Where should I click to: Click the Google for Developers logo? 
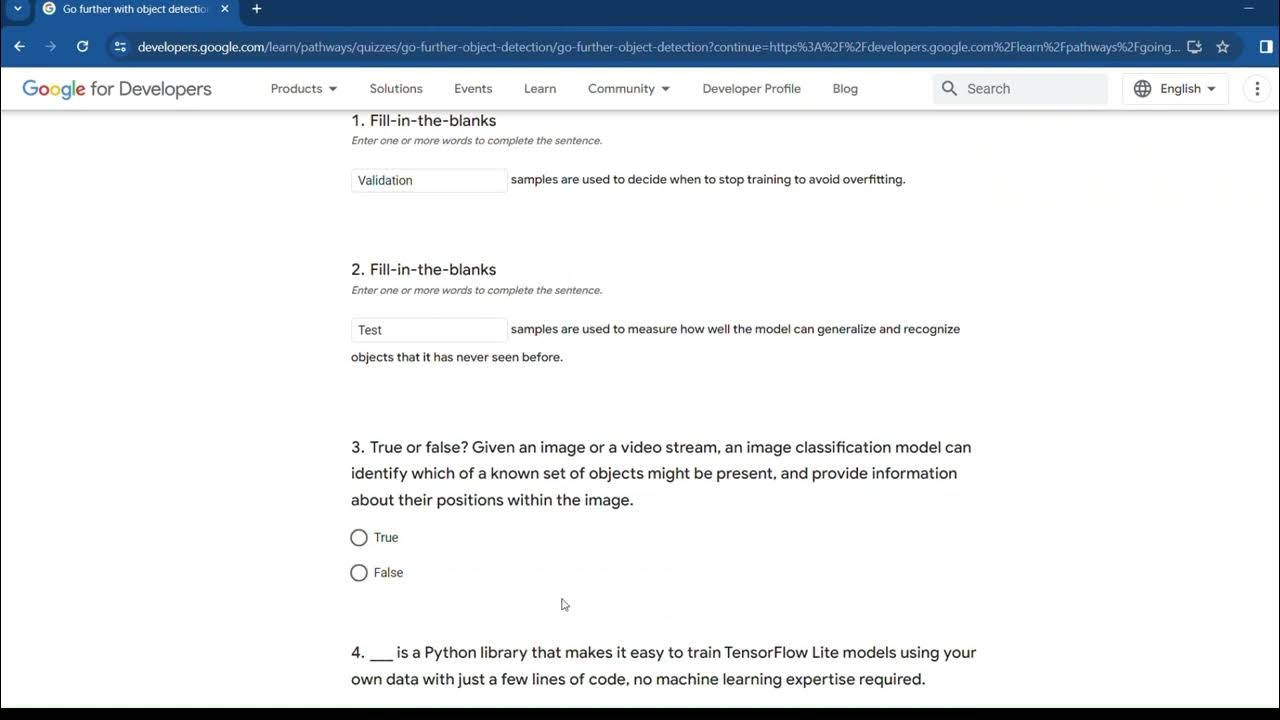(117, 89)
